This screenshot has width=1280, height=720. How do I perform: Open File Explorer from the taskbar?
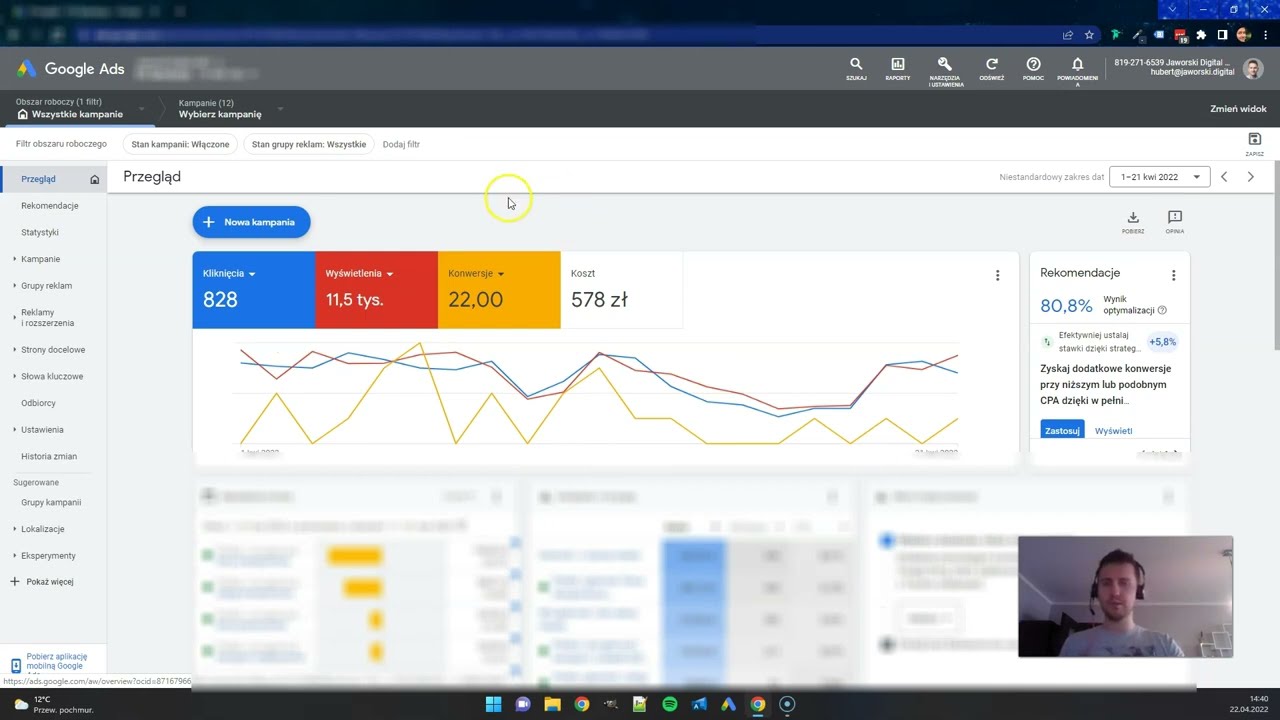(x=552, y=704)
